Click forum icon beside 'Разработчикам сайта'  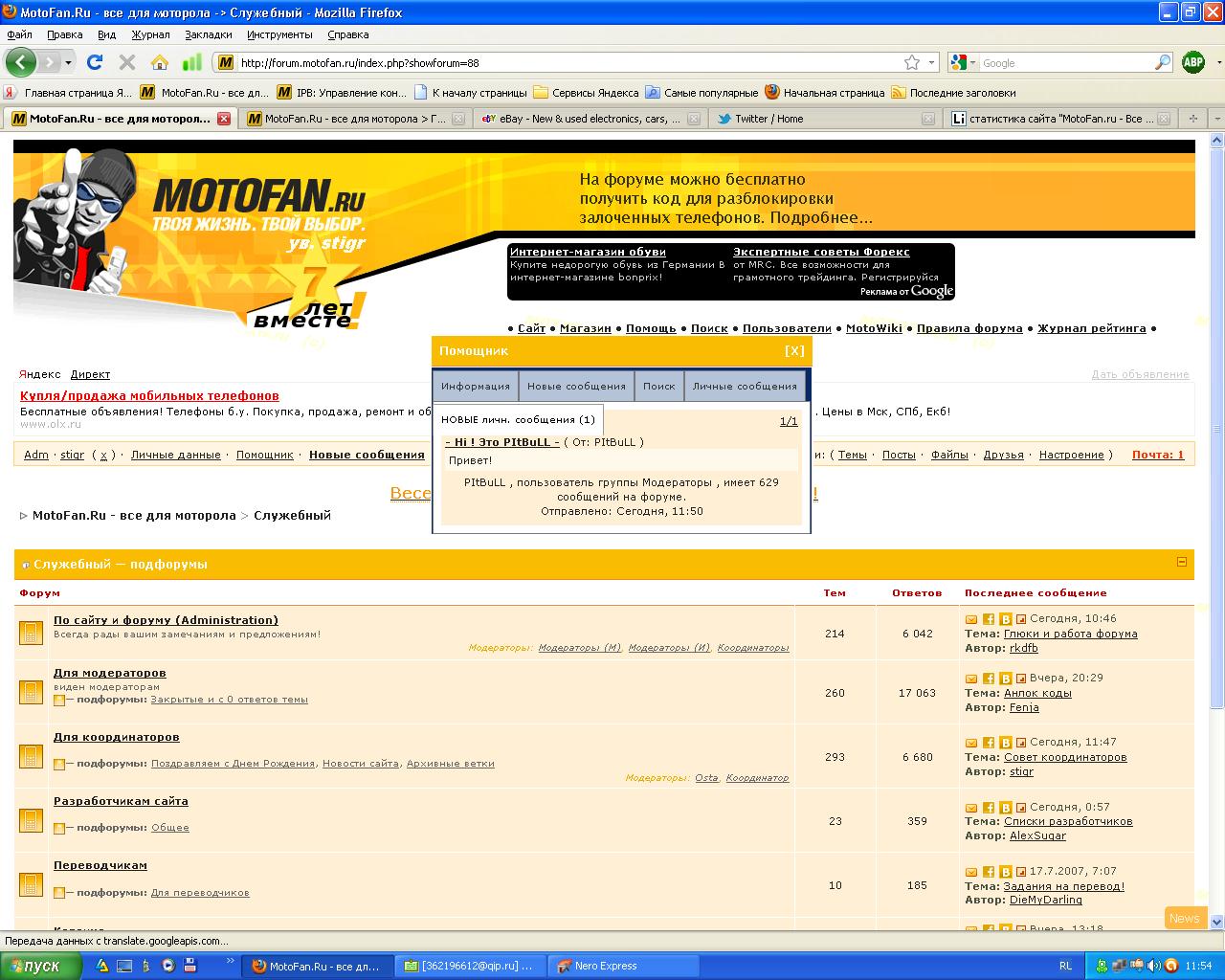point(31,820)
